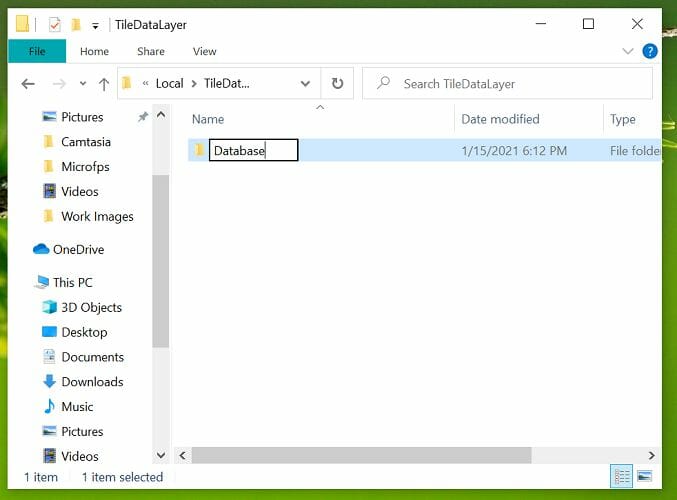Click the Downloads arrow icon
Screen dimensions: 677x500
(x=49, y=381)
